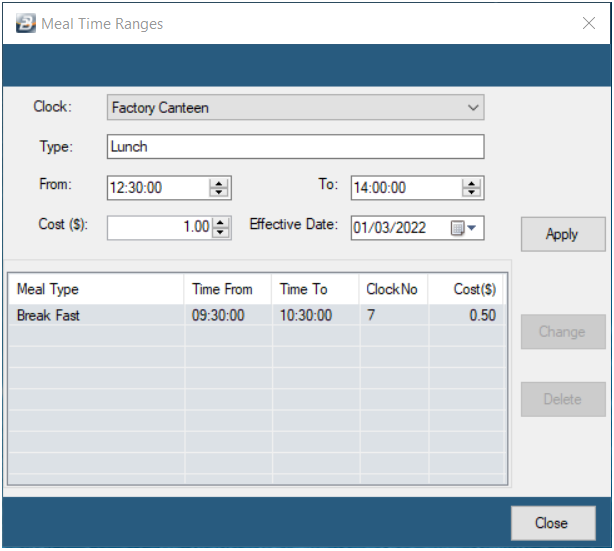614x551 pixels.
Task: Click the Type field containing Lunch
Action: click(x=295, y=147)
